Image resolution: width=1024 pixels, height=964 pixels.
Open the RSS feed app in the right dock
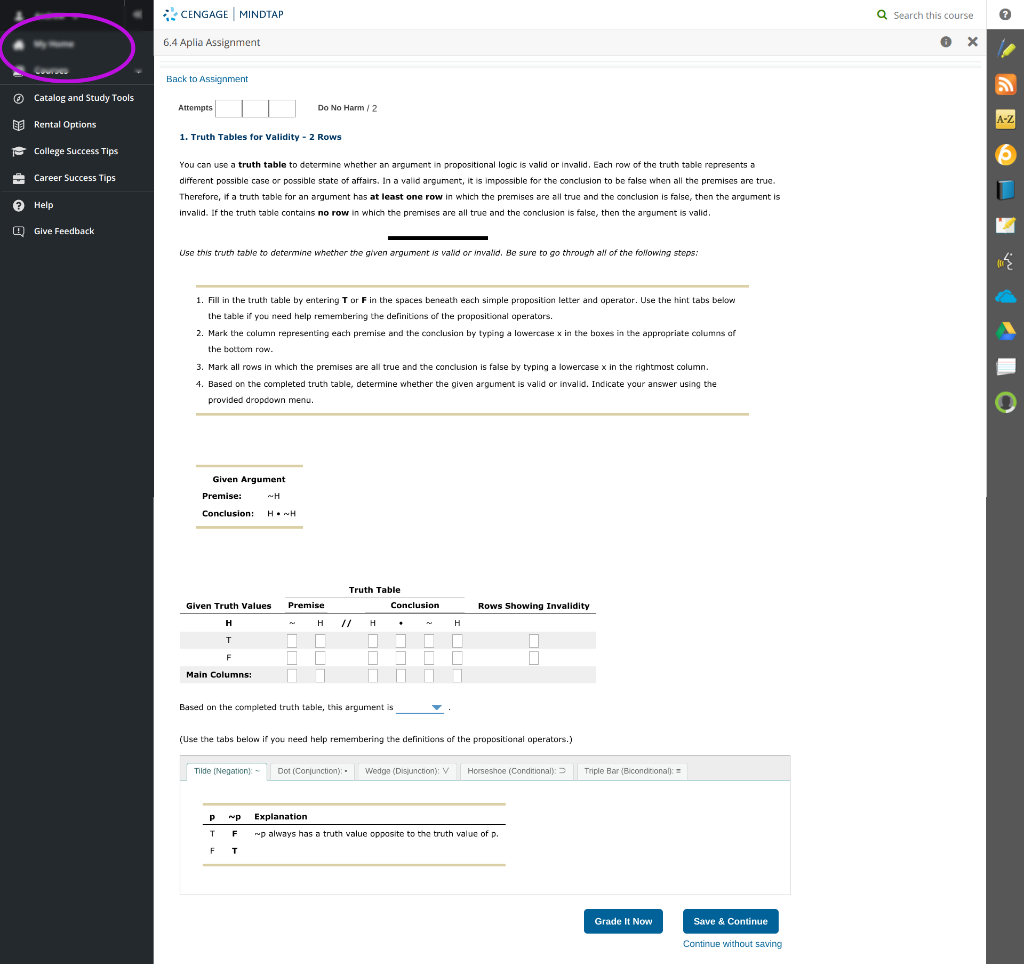tap(1005, 85)
